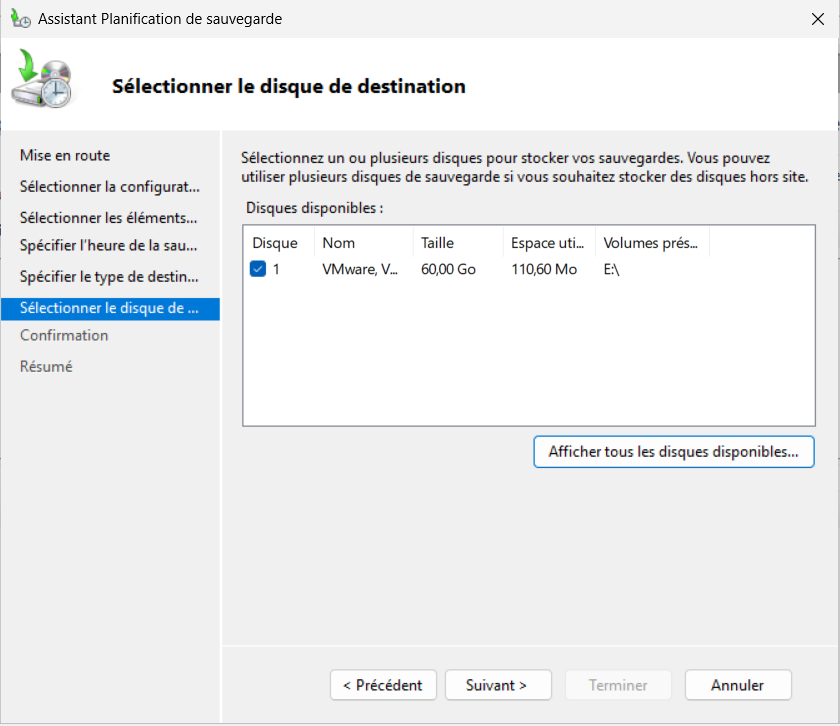Go back with the Précédent button
This screenshot has height=726, width=840.
[383, 685]
